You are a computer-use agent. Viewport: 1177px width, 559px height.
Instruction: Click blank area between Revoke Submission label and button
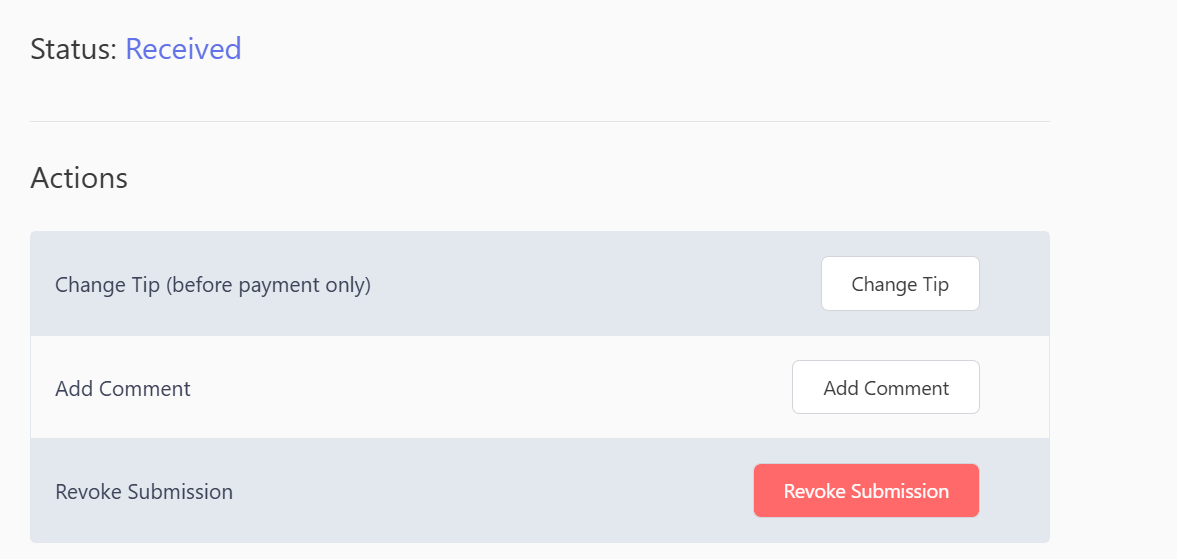click(x=488, y=491)
